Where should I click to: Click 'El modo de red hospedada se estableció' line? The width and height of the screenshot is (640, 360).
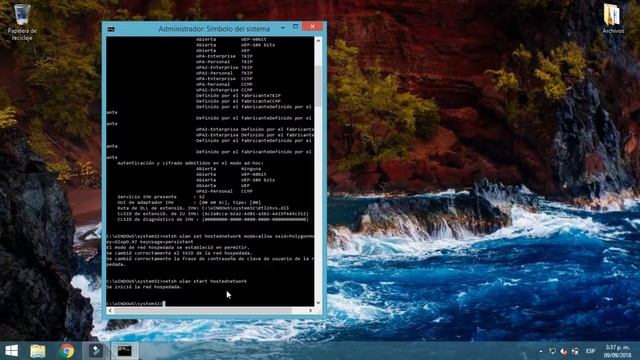coord(178,247)
